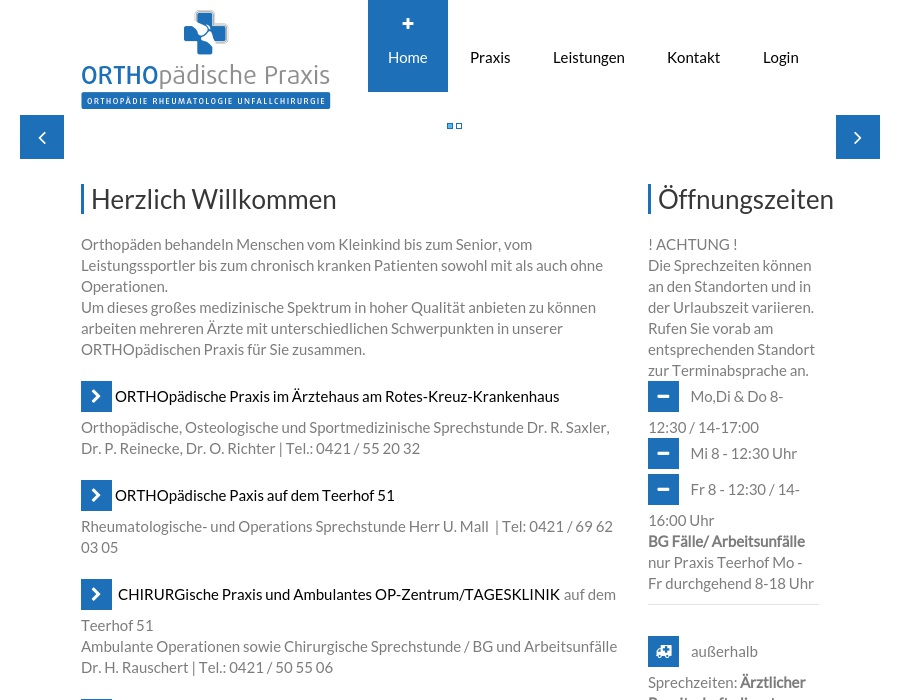
Task: Click the plus icon above Home menu
Action: (408, 23)
